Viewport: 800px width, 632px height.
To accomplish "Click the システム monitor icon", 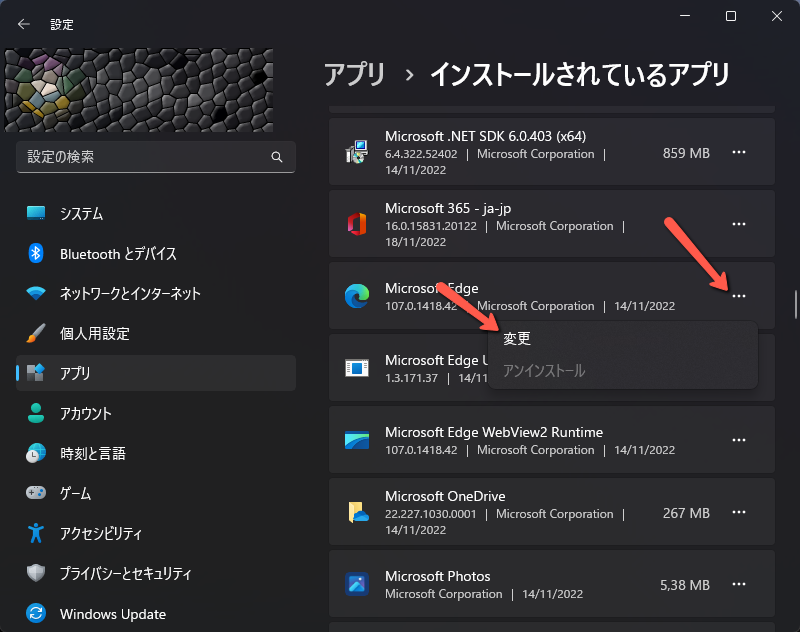I will pyautogui.click(x=36, y=213).
